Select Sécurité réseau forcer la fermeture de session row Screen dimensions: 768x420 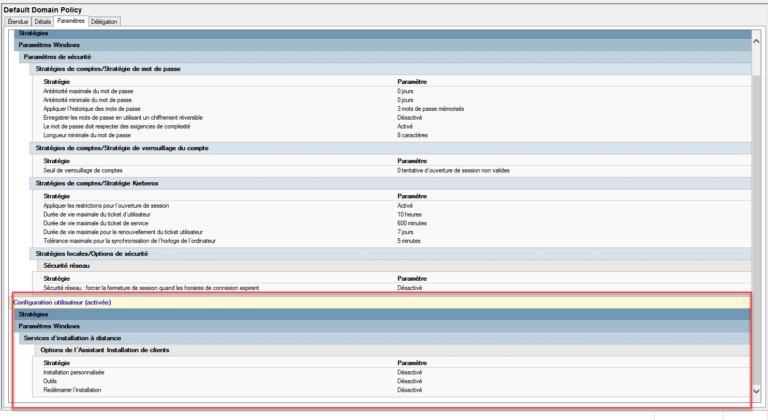click(x=392, y=288)
